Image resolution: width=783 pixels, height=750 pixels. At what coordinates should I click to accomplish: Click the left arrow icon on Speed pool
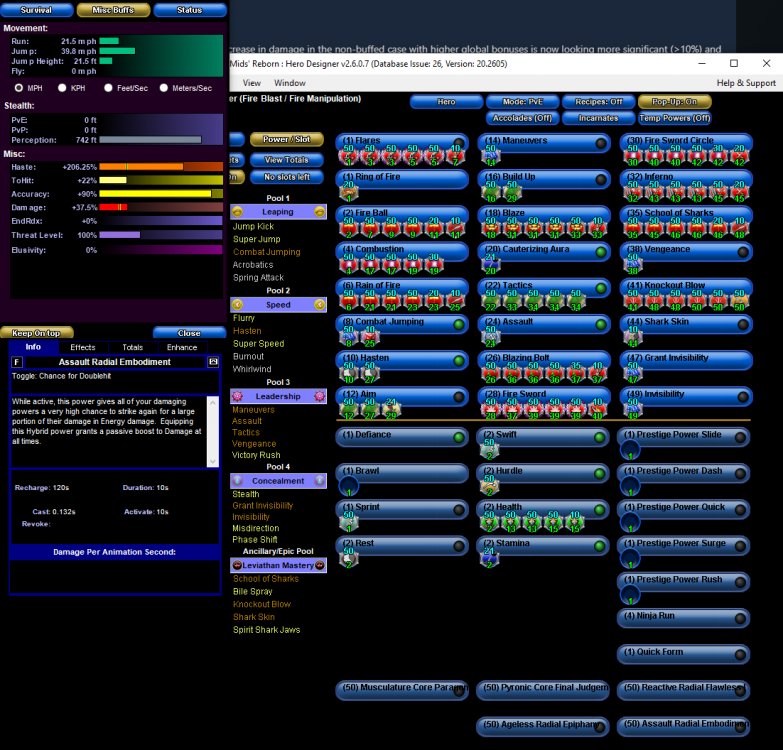[x=238, y=305]
